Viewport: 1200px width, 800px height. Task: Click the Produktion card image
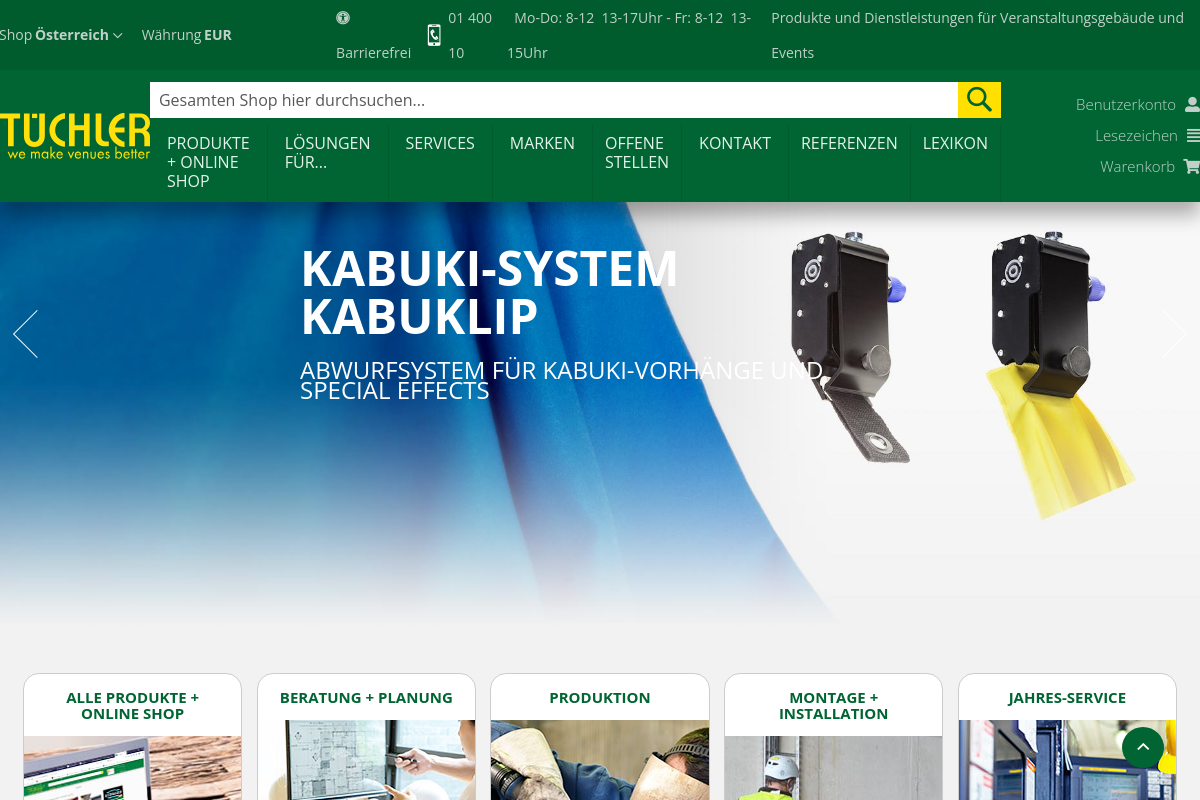[600, 760]
